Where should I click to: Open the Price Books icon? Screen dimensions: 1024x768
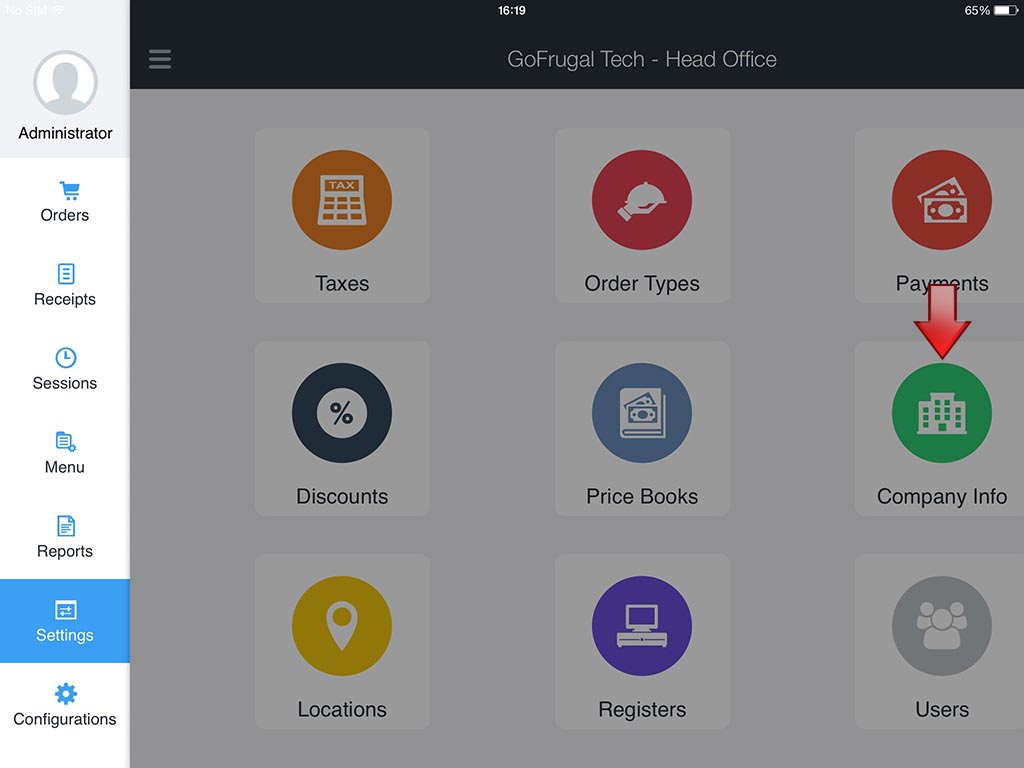tap(642, 413)
